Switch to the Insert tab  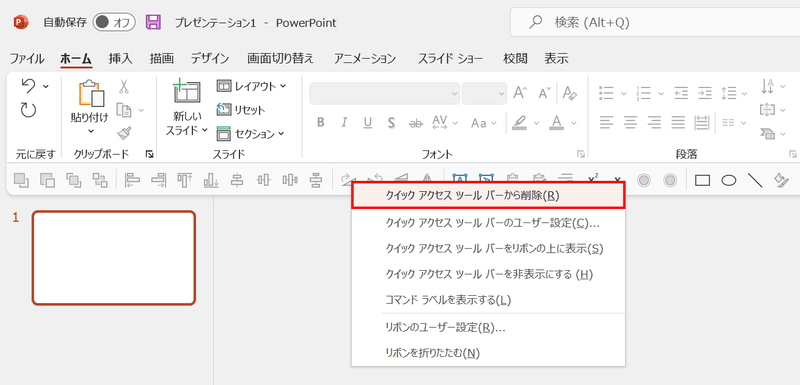click(120, 59)
